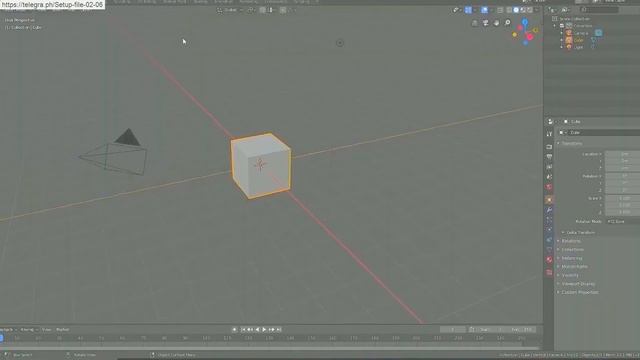Open the timeline View menu
The width and height of the screenshot is (640, 360).
pos(47,329)
